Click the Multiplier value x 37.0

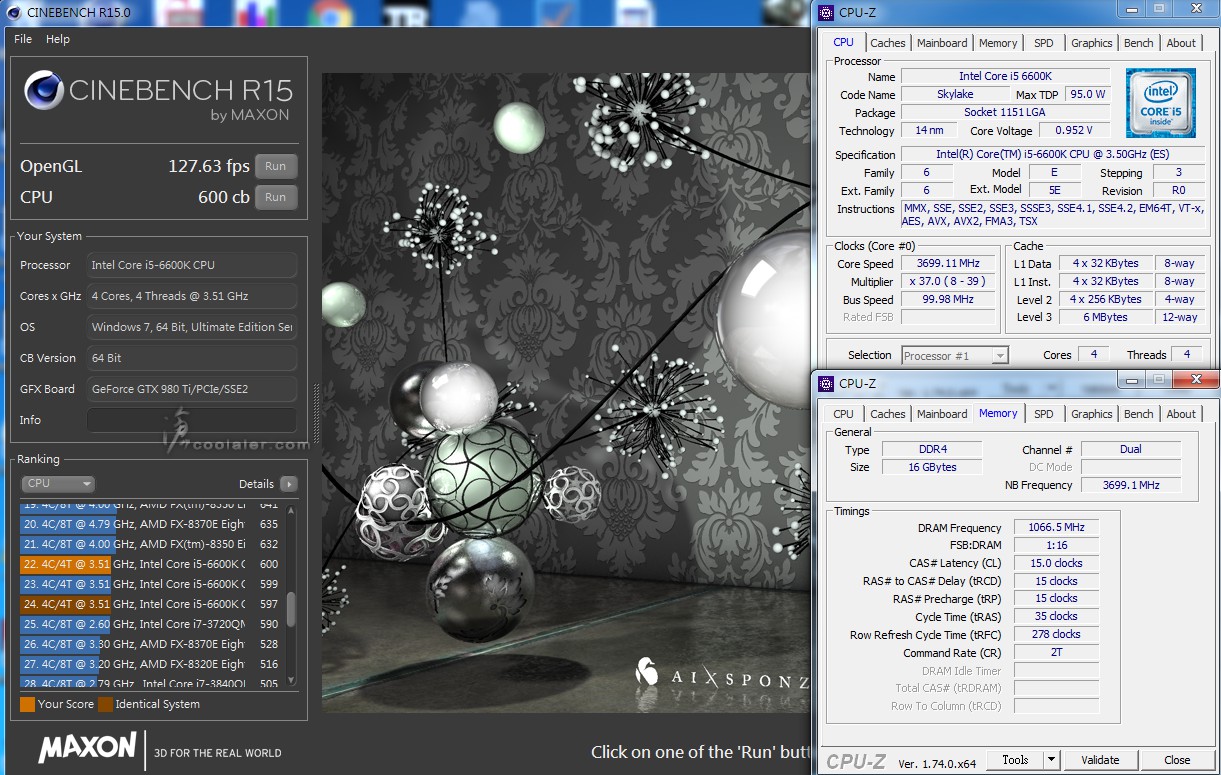pyautogui.click(x=950, y=282)
